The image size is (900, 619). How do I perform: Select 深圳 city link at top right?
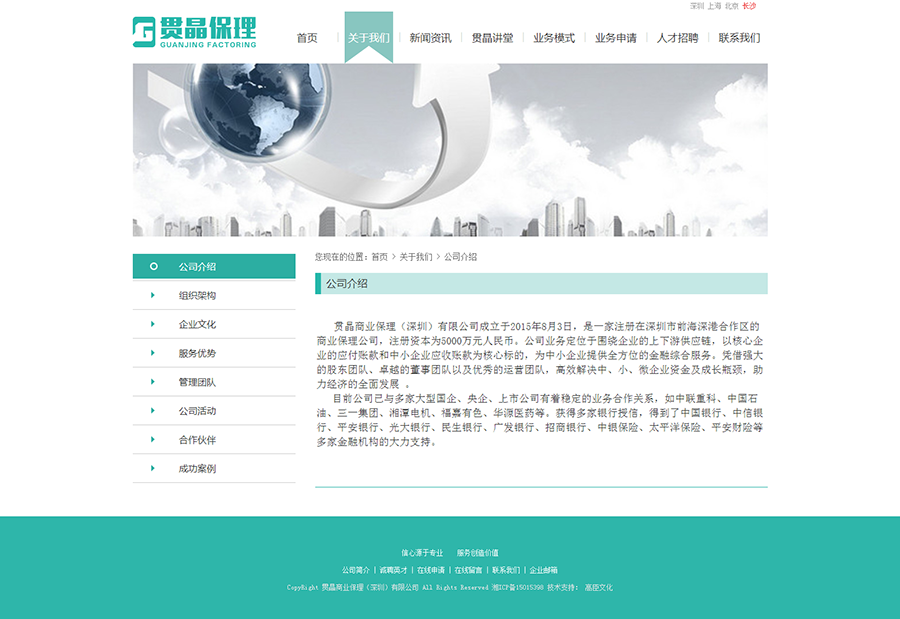pos(697,6)
